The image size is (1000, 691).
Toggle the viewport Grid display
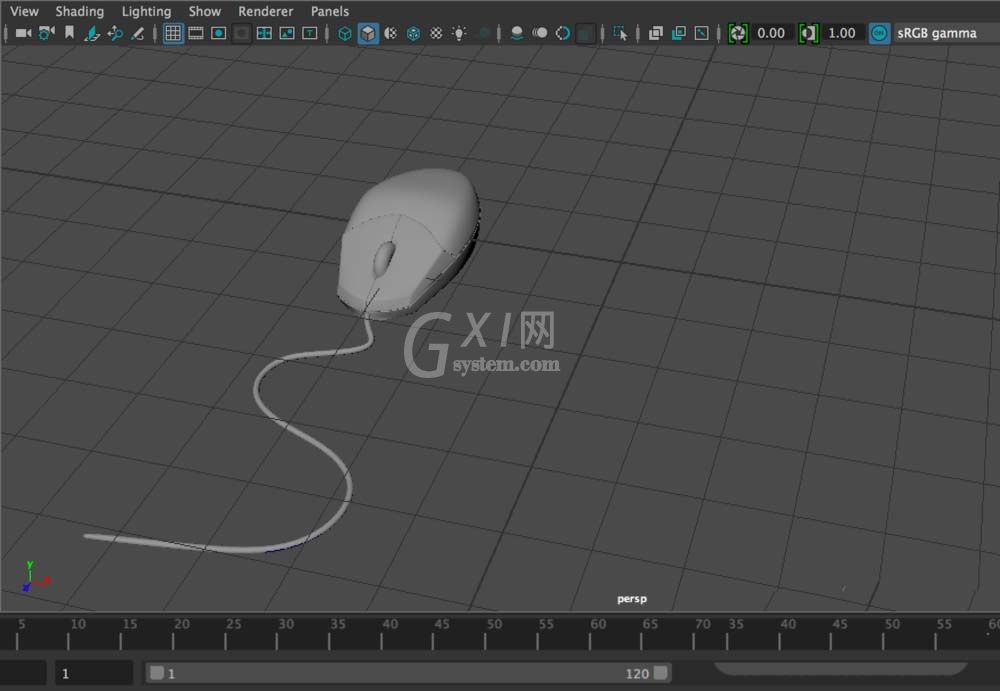click(173, 33)
